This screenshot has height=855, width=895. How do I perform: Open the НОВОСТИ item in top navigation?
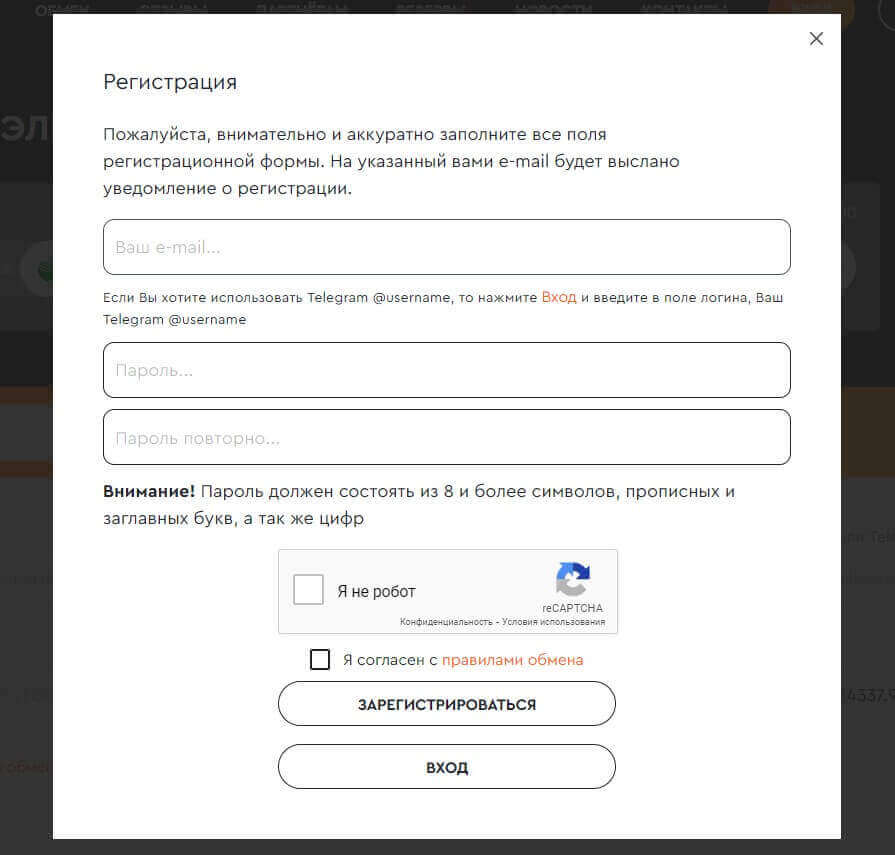click(x=553, y=9)
